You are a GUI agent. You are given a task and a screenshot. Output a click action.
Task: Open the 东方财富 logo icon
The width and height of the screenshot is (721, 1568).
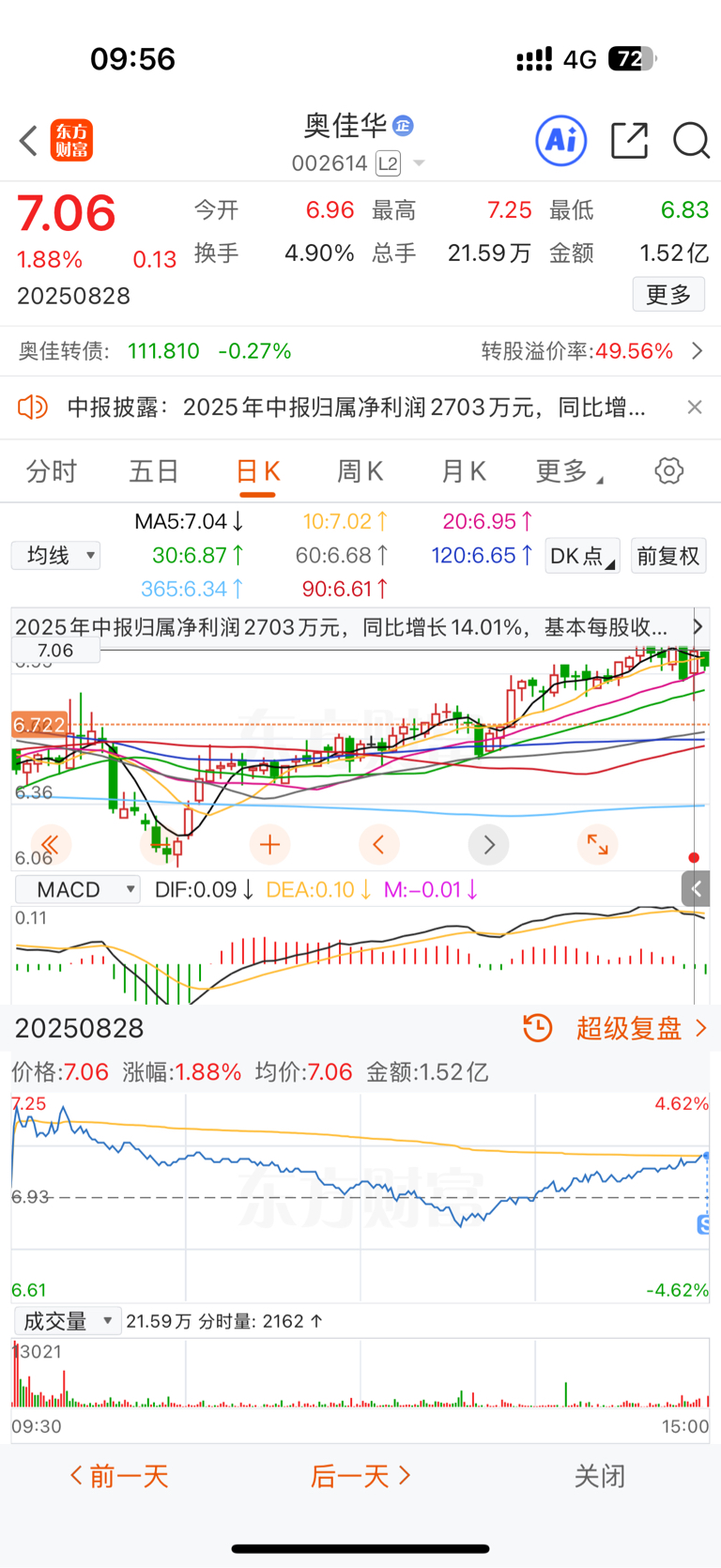pos(71,141)
